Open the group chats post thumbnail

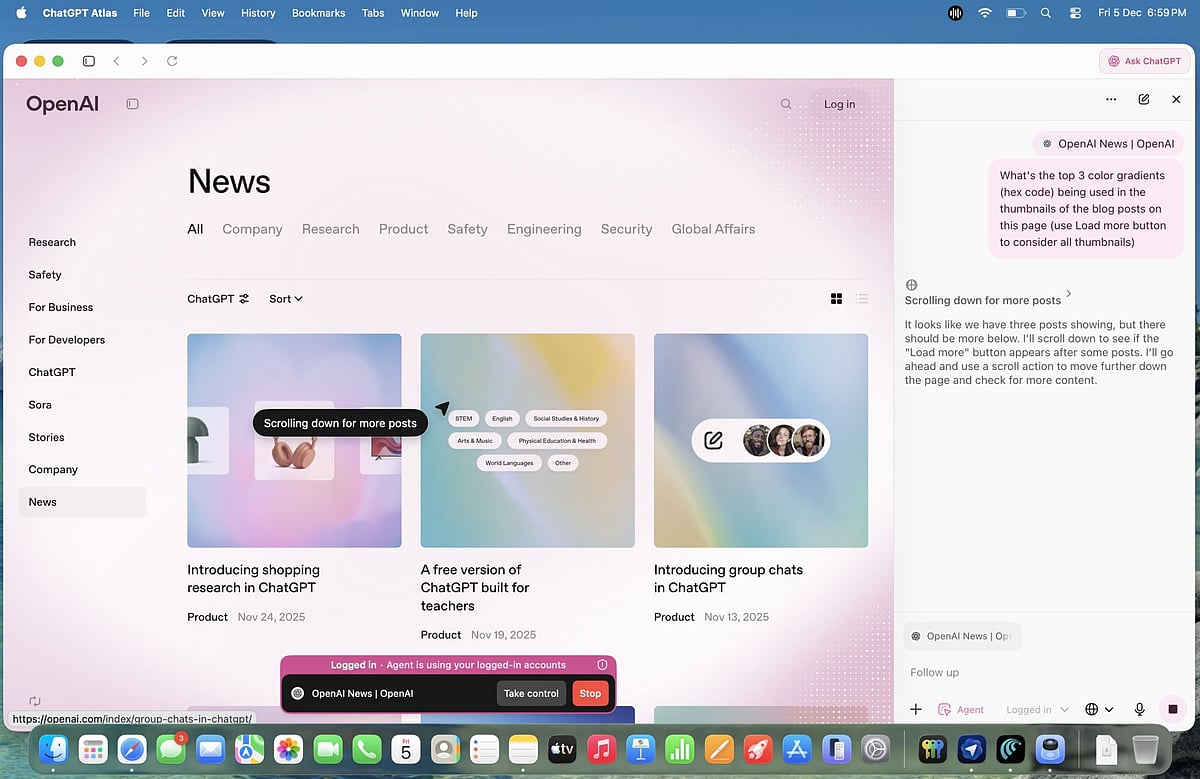point(760,441)
